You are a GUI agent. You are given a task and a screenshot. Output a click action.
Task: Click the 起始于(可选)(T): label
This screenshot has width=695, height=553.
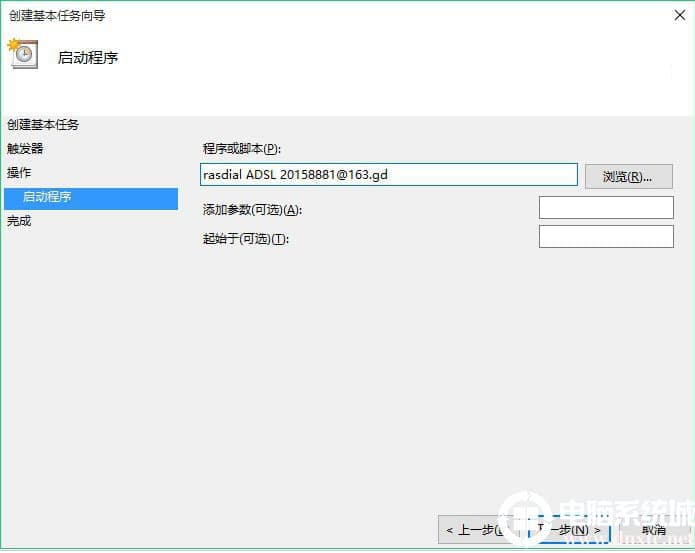246,239
